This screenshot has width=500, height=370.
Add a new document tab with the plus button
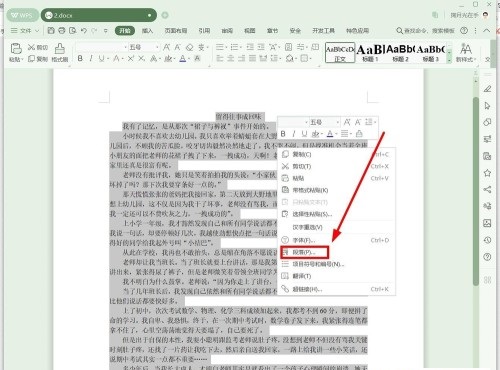(x=165, y=15)
